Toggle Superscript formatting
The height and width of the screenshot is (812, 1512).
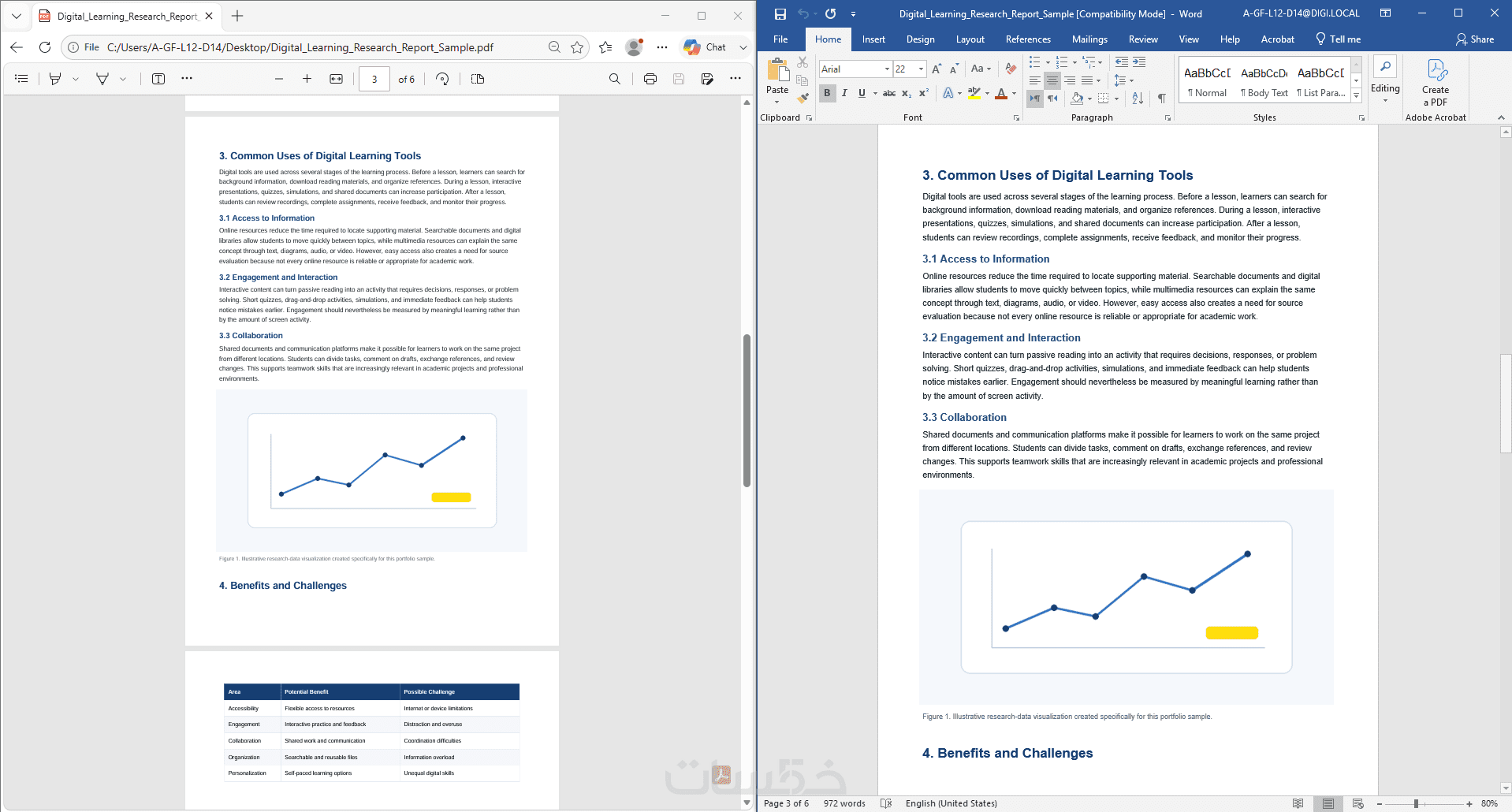924,93
